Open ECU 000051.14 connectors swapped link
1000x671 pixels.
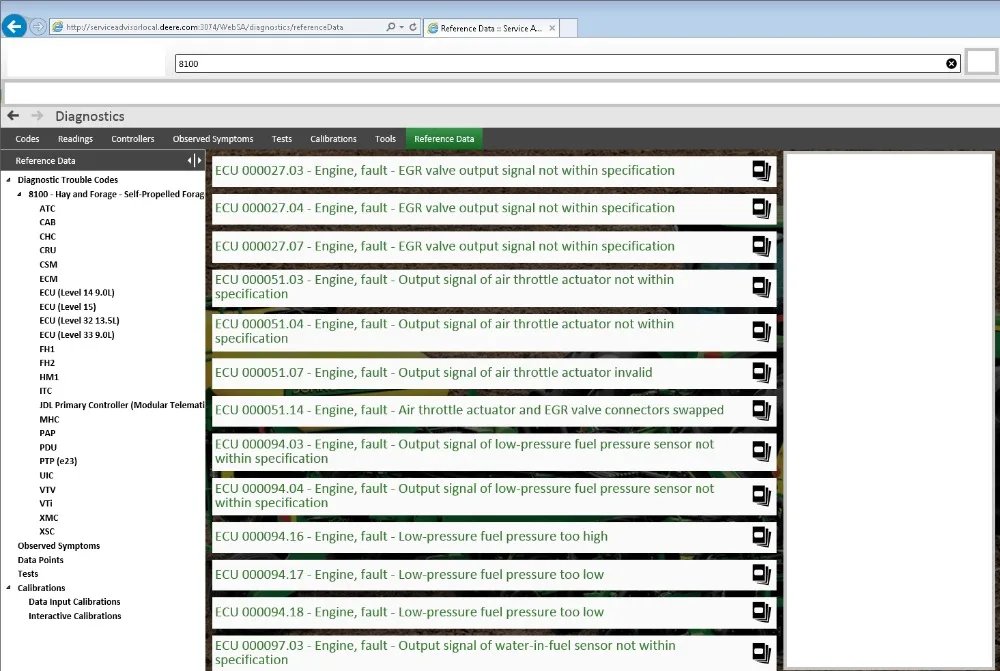pyautogui.click(x=469, y=410)
